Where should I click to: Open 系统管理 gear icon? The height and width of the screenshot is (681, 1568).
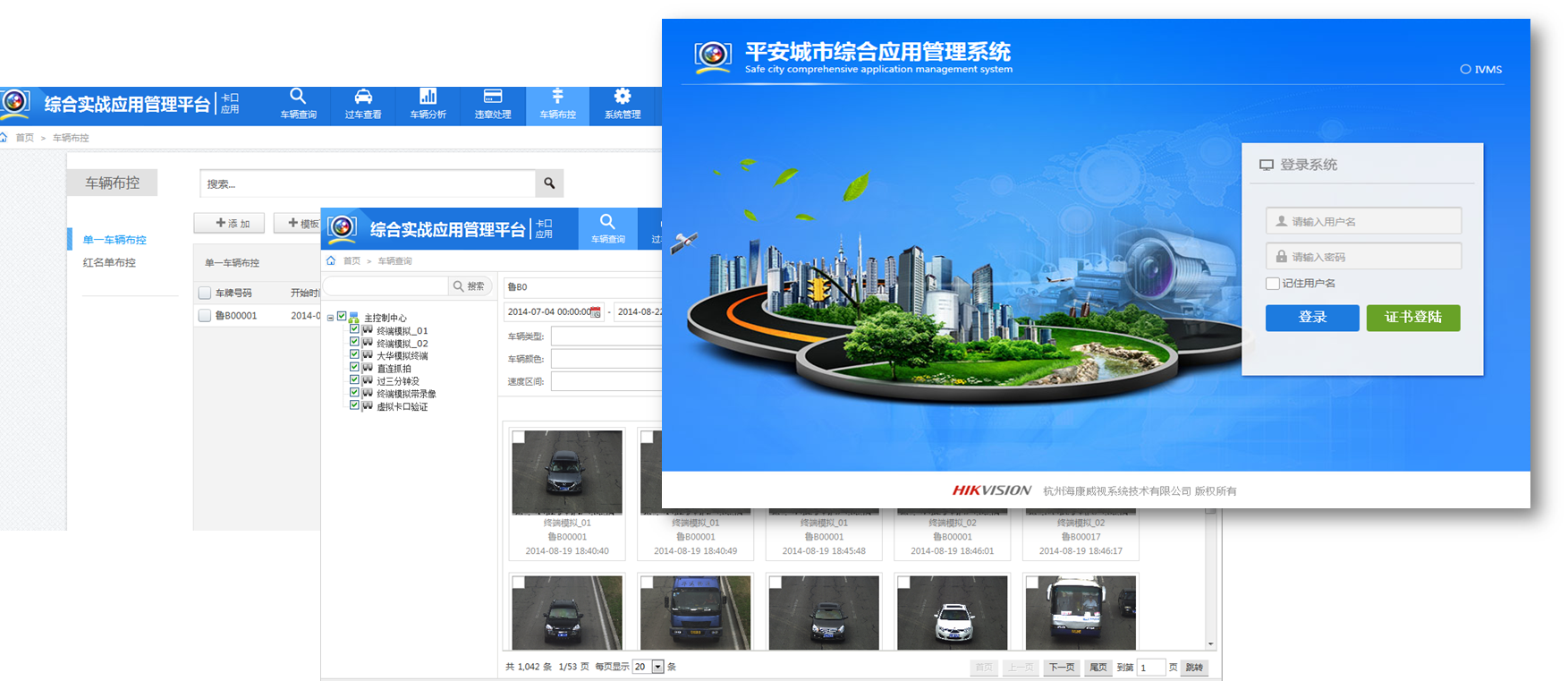[622, 104]
